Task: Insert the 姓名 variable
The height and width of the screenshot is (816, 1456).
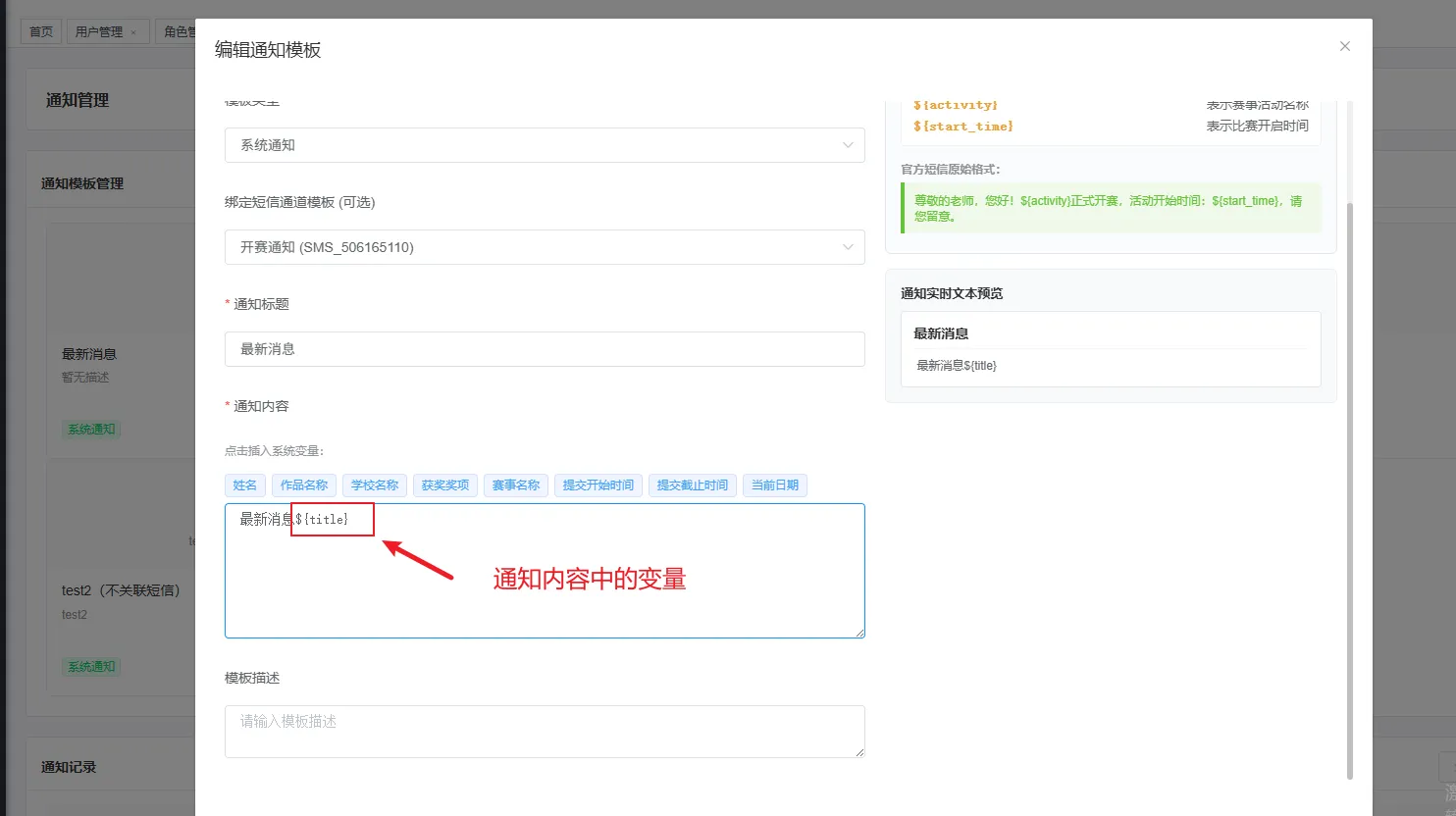Action: 245,485
